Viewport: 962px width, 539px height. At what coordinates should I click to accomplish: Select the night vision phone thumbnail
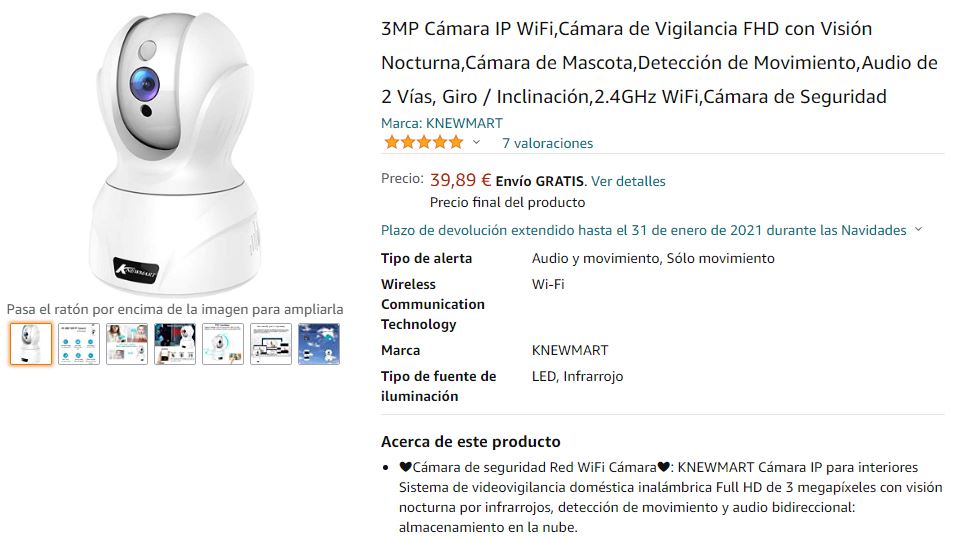click(x=175, y=344)
